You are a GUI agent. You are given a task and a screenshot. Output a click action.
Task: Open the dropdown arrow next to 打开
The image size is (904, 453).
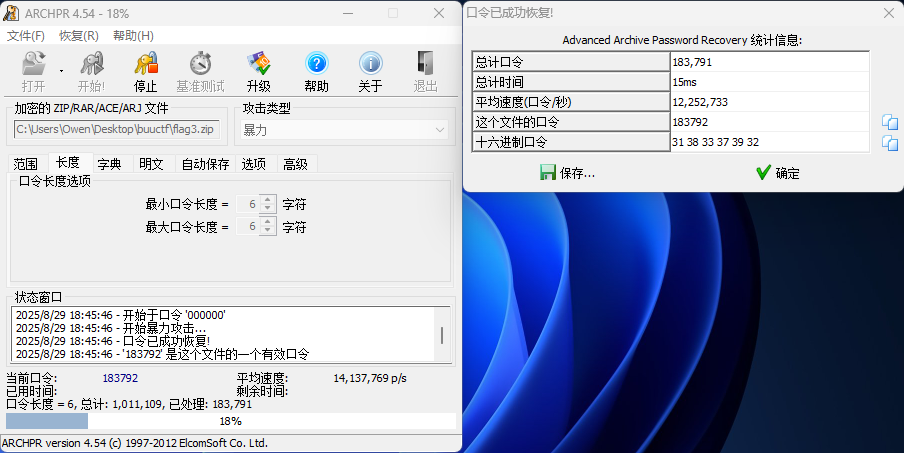point(61,71)
